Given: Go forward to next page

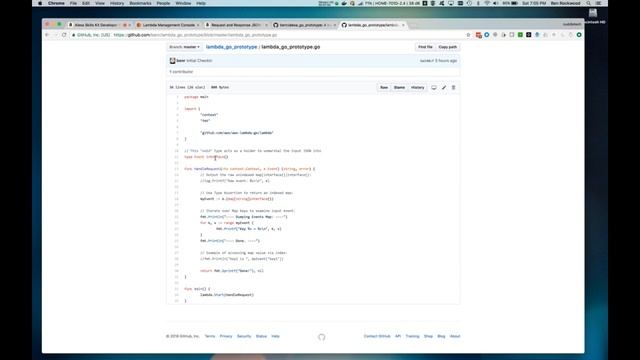Looking at the screenshot, I should (56, 35).
